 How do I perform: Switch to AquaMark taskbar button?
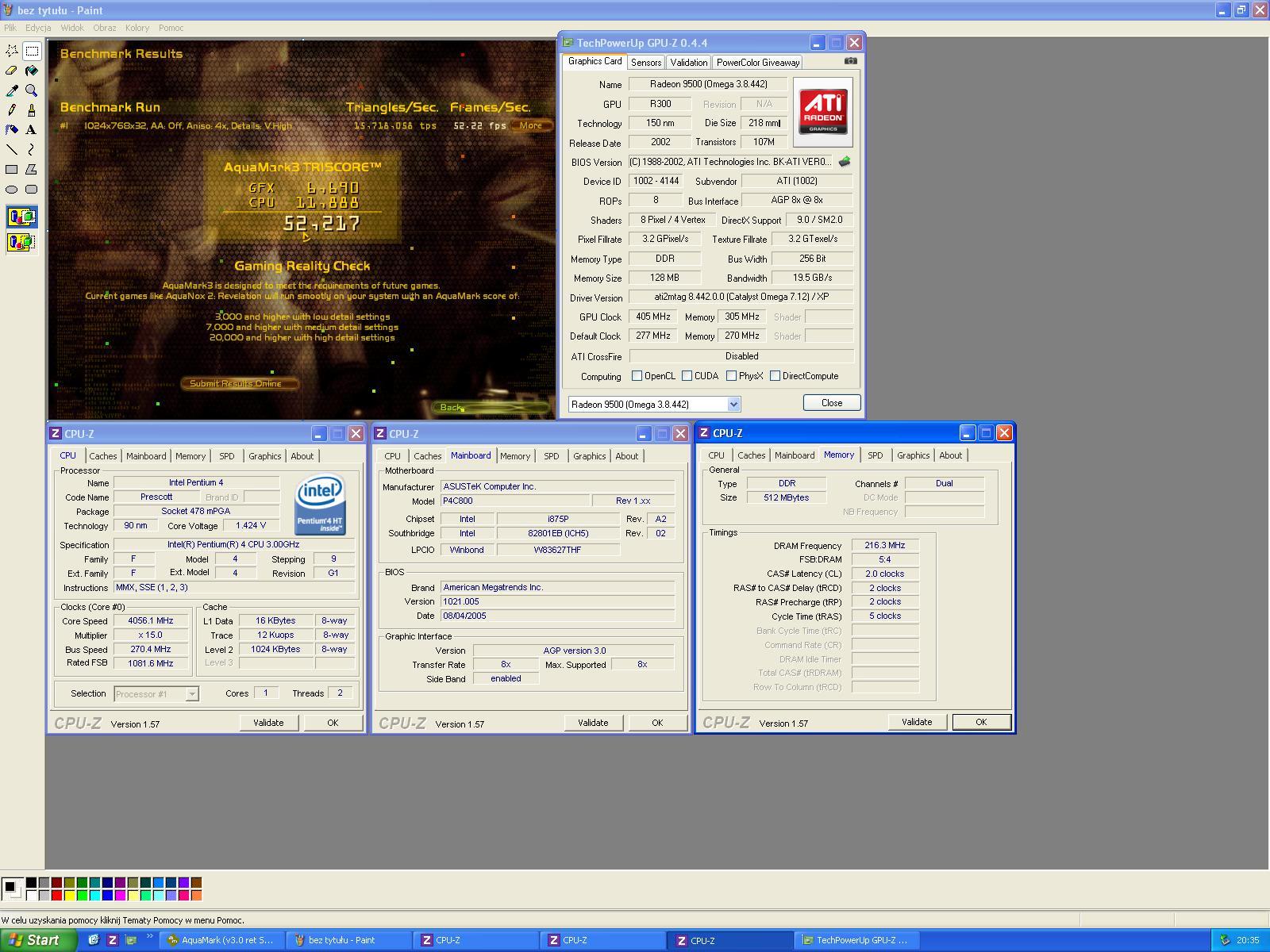(221, 940)
